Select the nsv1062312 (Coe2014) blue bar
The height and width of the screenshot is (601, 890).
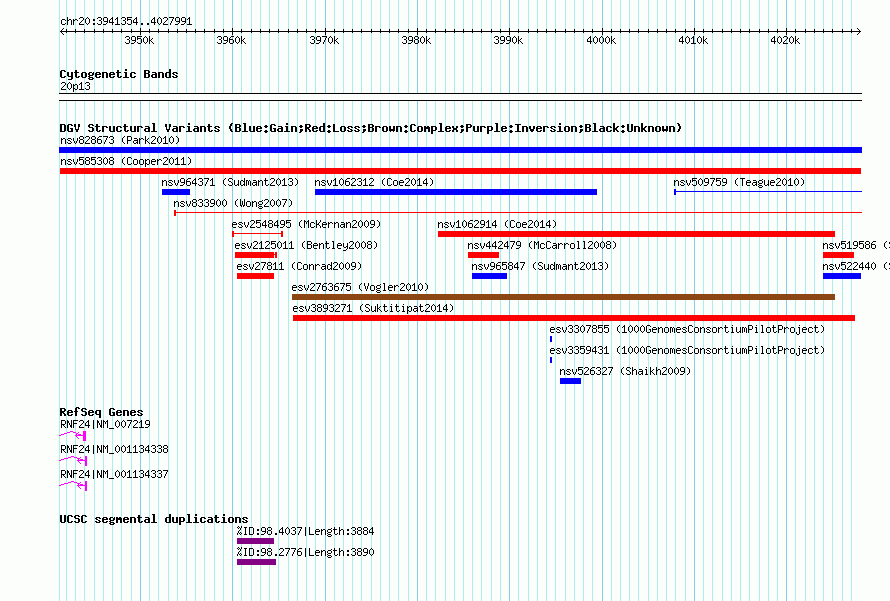coord(456,192)
